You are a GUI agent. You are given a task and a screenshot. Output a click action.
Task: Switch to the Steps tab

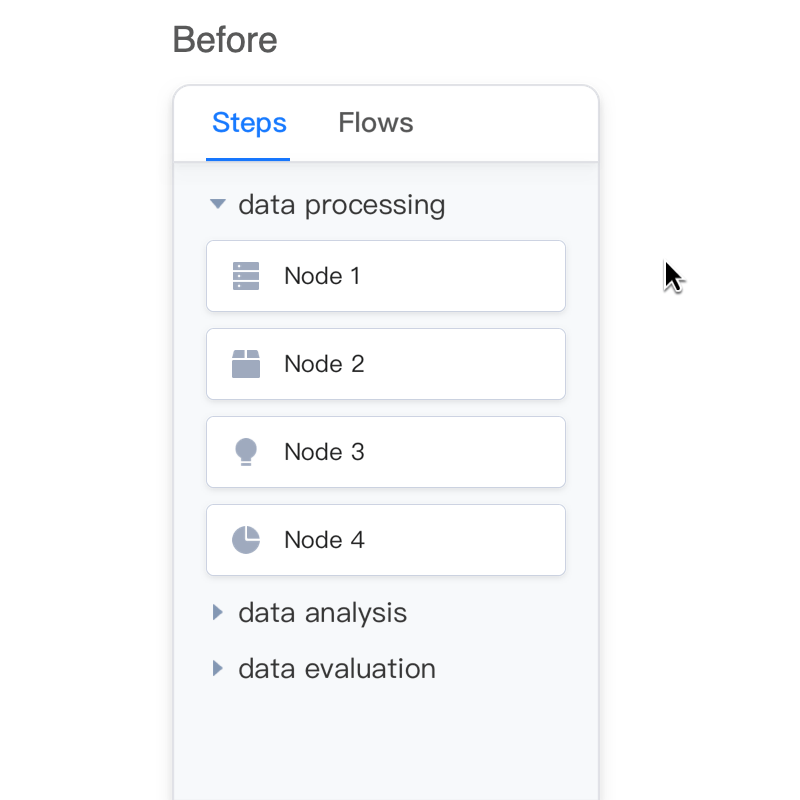pos(249,123)
